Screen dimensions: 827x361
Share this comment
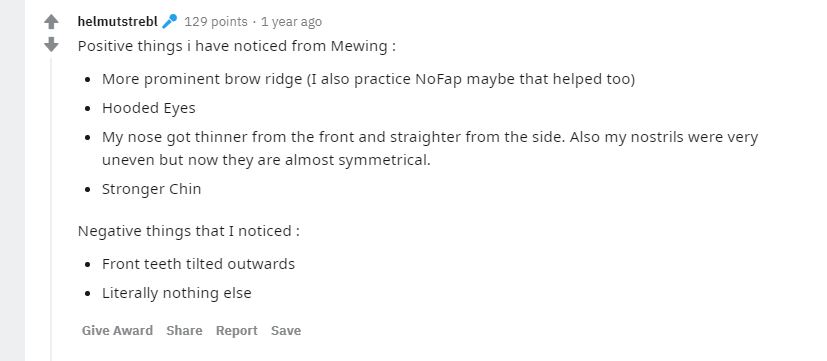[184, 330]
